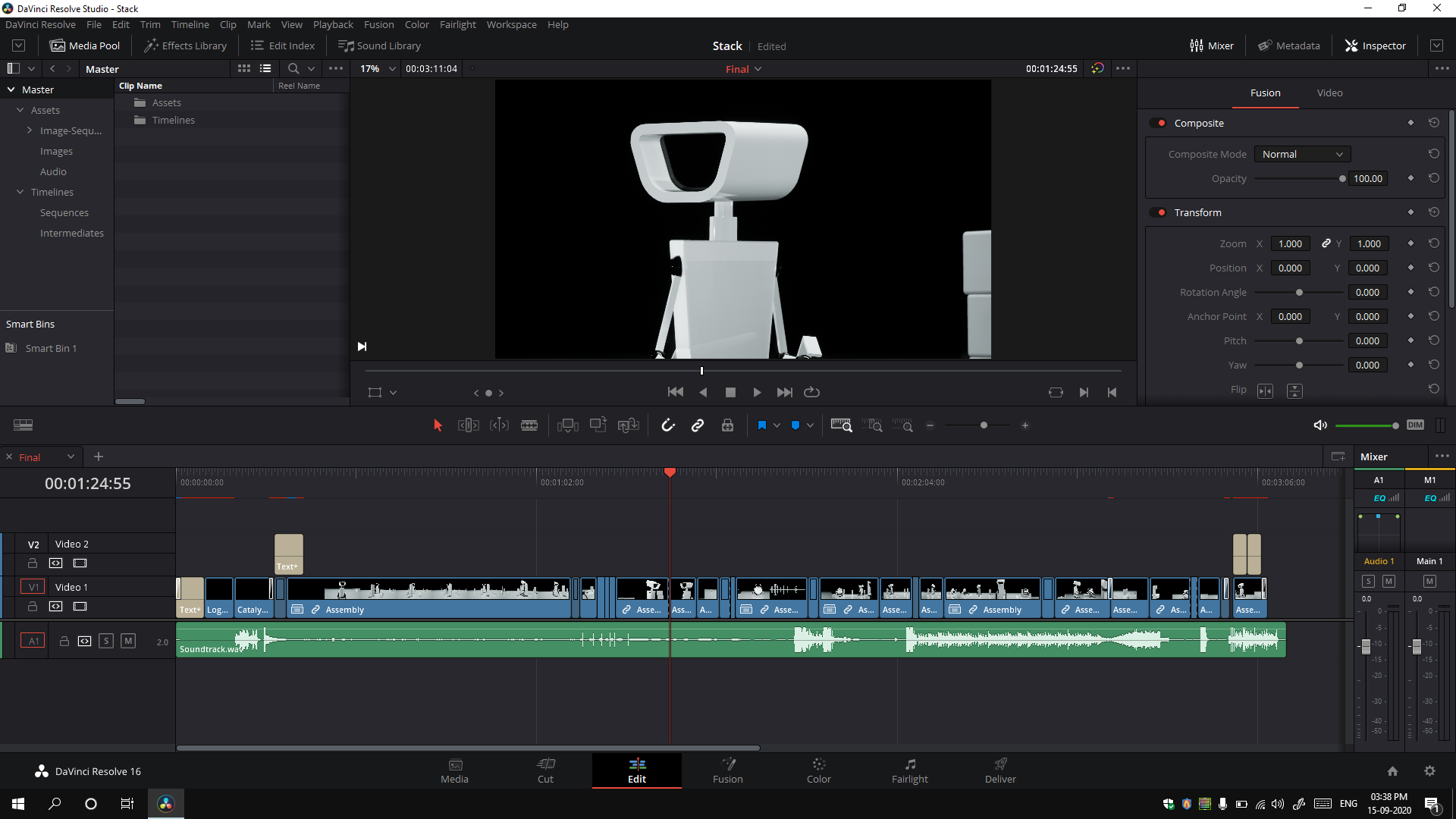Collapse the Assets folder tree
The image size is (1456, 819).
pyautogui.click(x=20, y=110)
